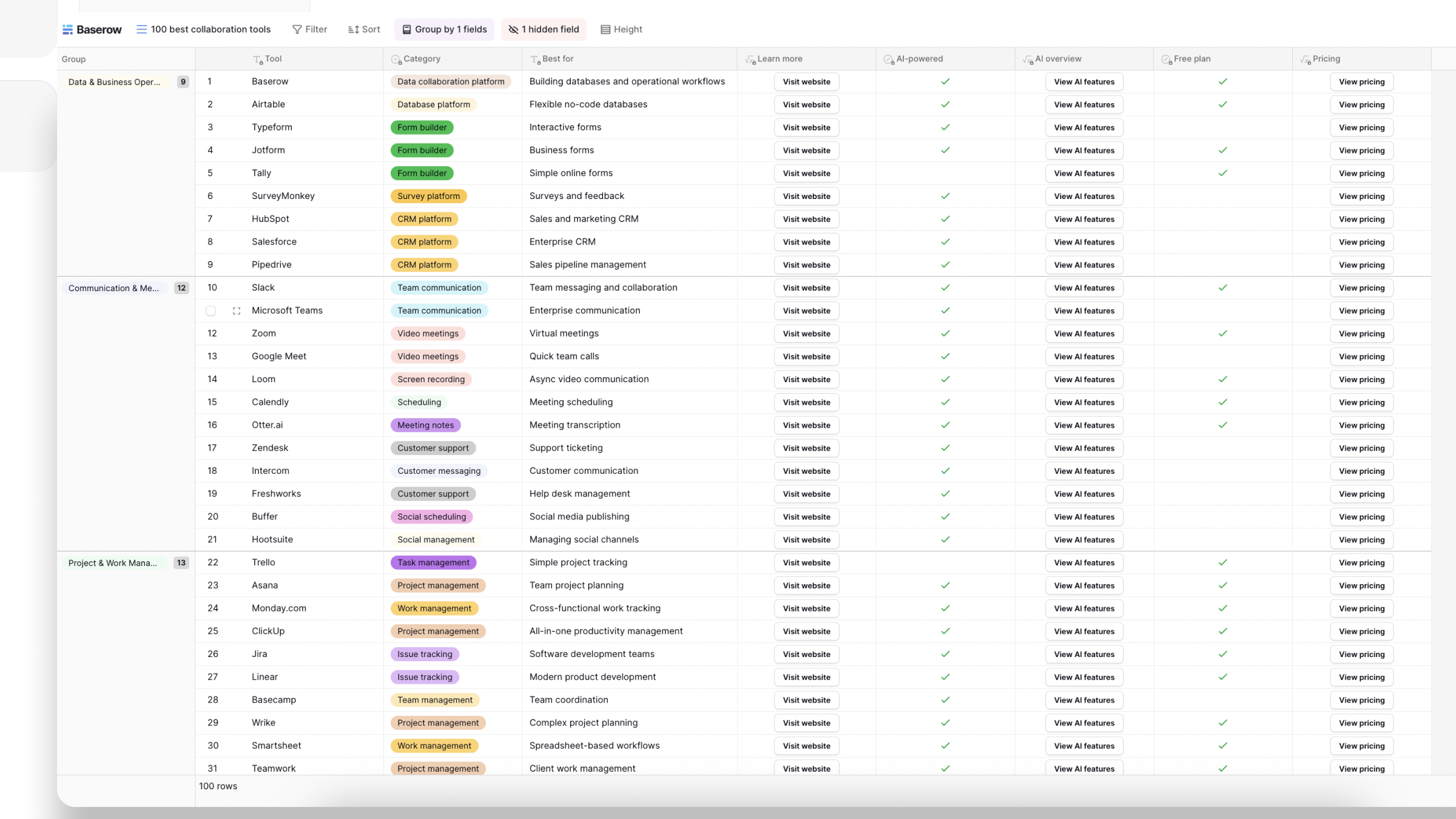
Task: Toggle Free plan checkmark for Airtable
Action: 1223,104
